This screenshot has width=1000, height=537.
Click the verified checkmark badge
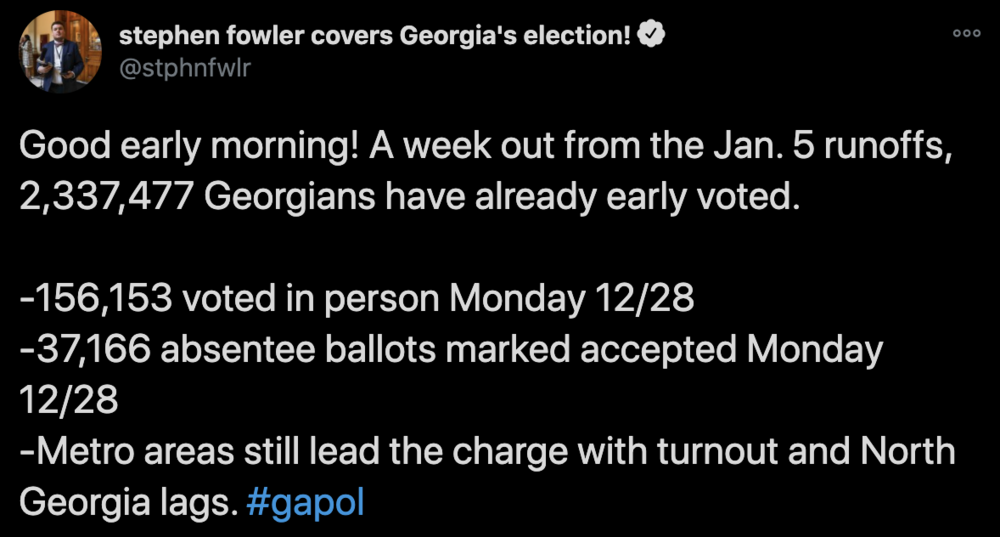[x=651, y=34]
